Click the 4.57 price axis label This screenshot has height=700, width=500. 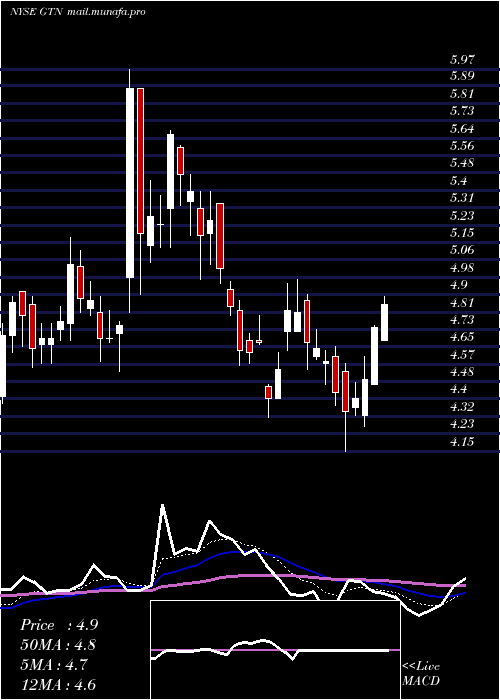tap(462, 355)
